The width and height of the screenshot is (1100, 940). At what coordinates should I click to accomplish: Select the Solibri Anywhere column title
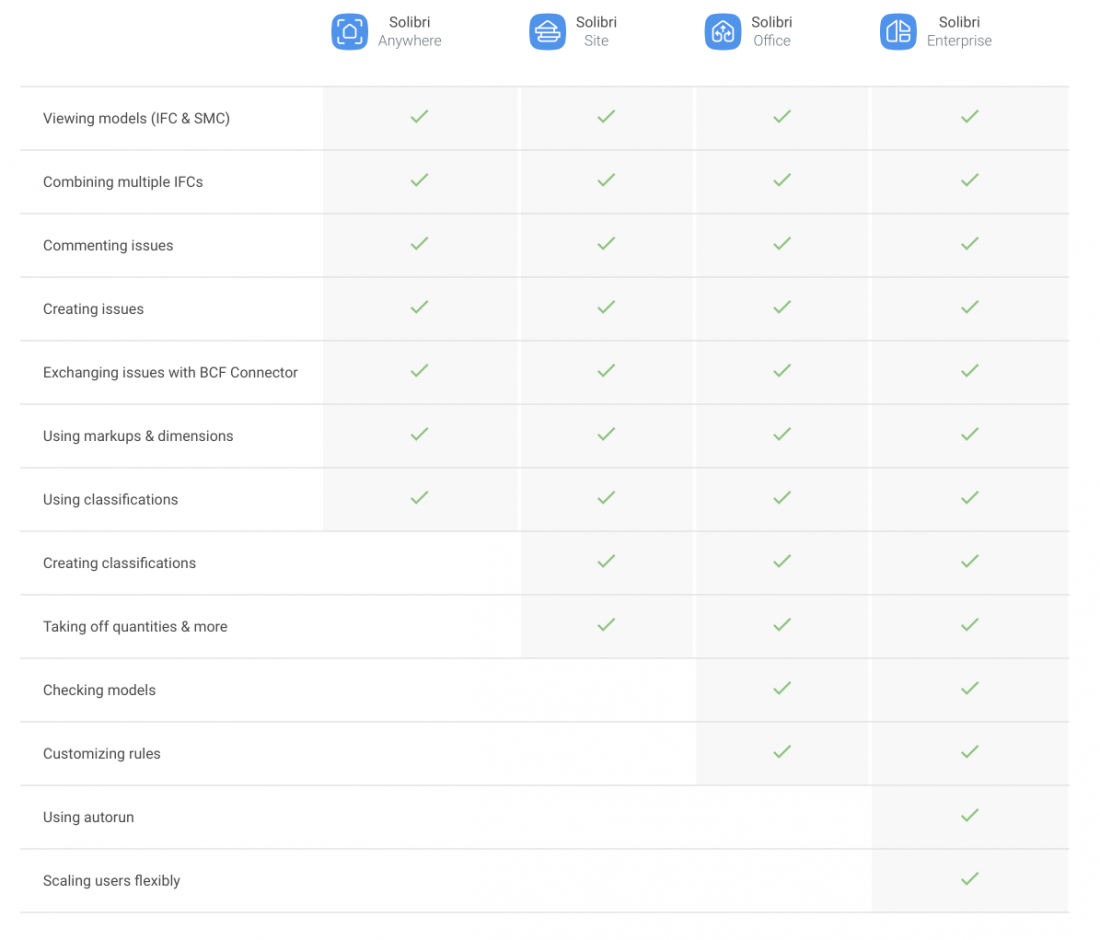point(410,32)
